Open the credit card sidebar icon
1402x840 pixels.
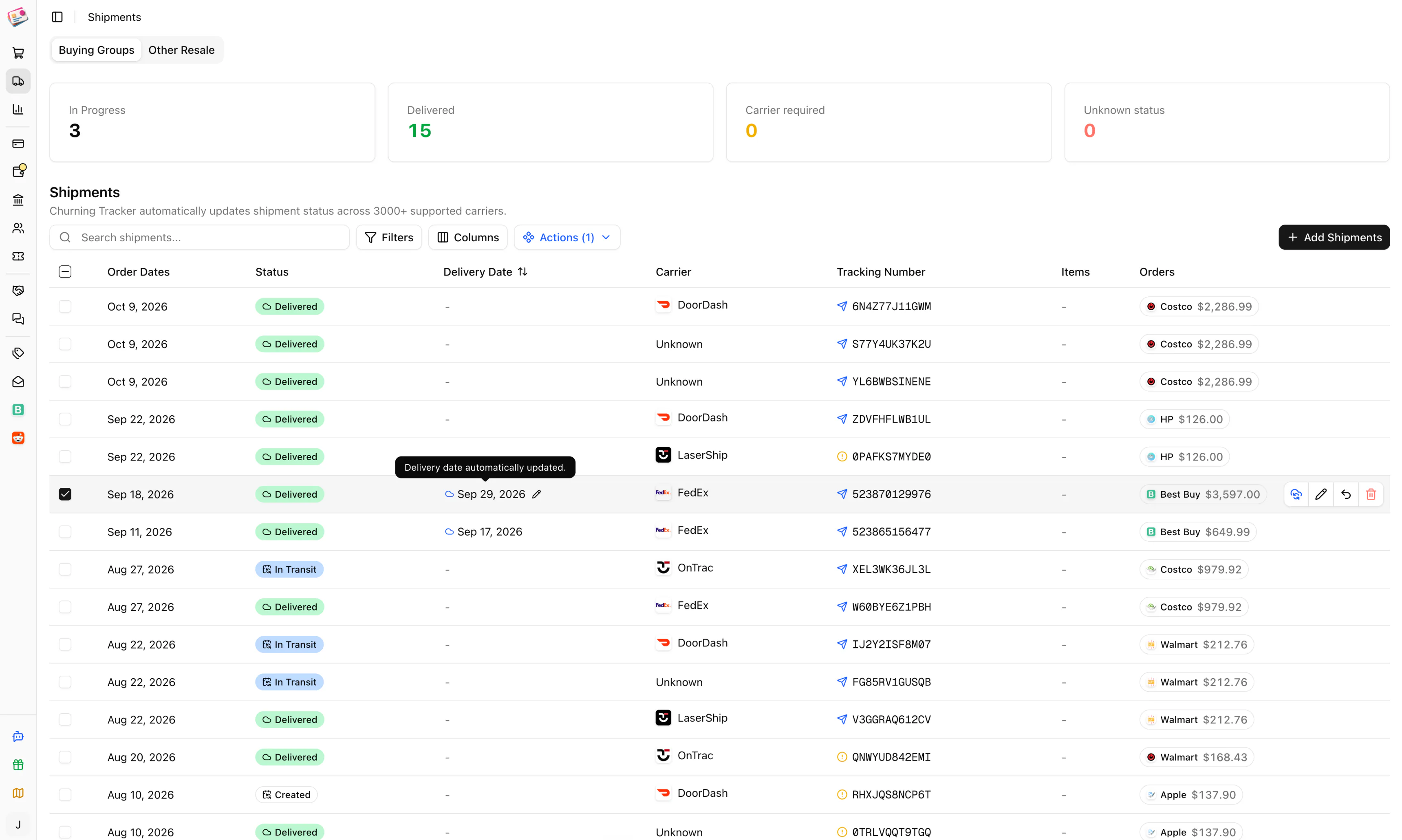[18, 143]
